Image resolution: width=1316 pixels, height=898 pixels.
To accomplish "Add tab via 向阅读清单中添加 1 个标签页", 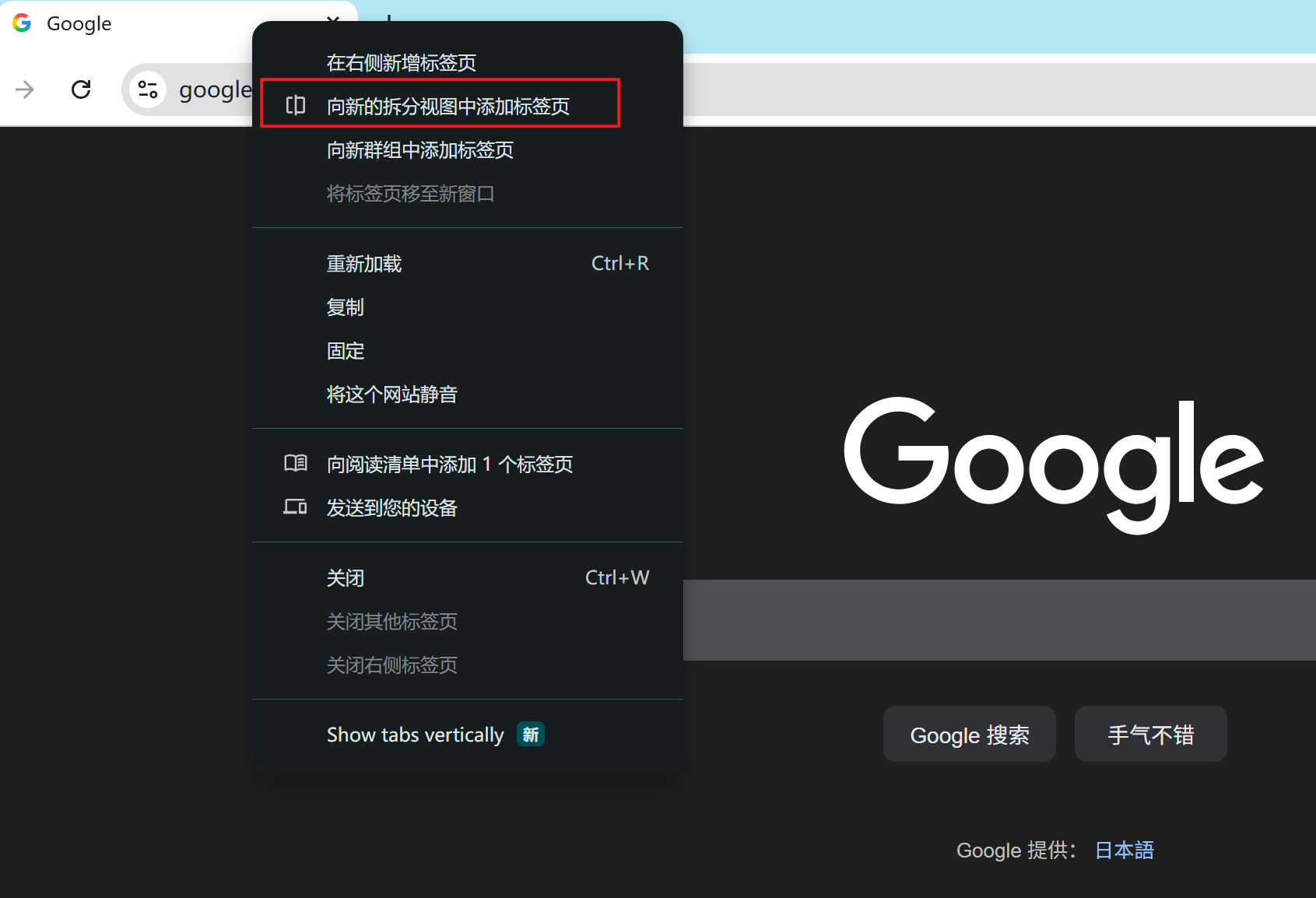I will (449, 465).
